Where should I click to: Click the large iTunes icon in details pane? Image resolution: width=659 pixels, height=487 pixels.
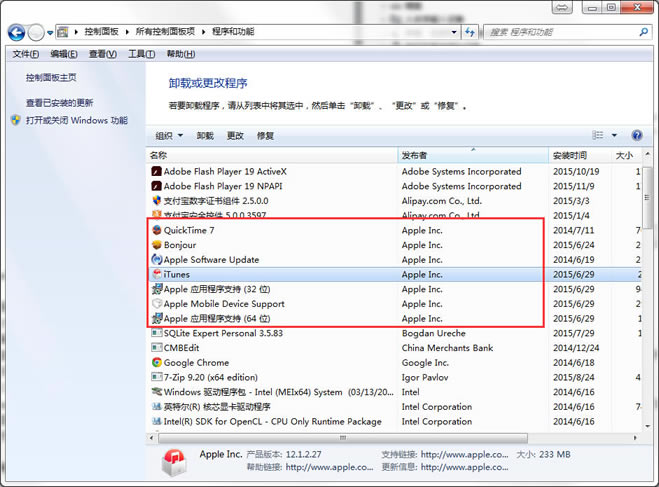tap(174, 461)
